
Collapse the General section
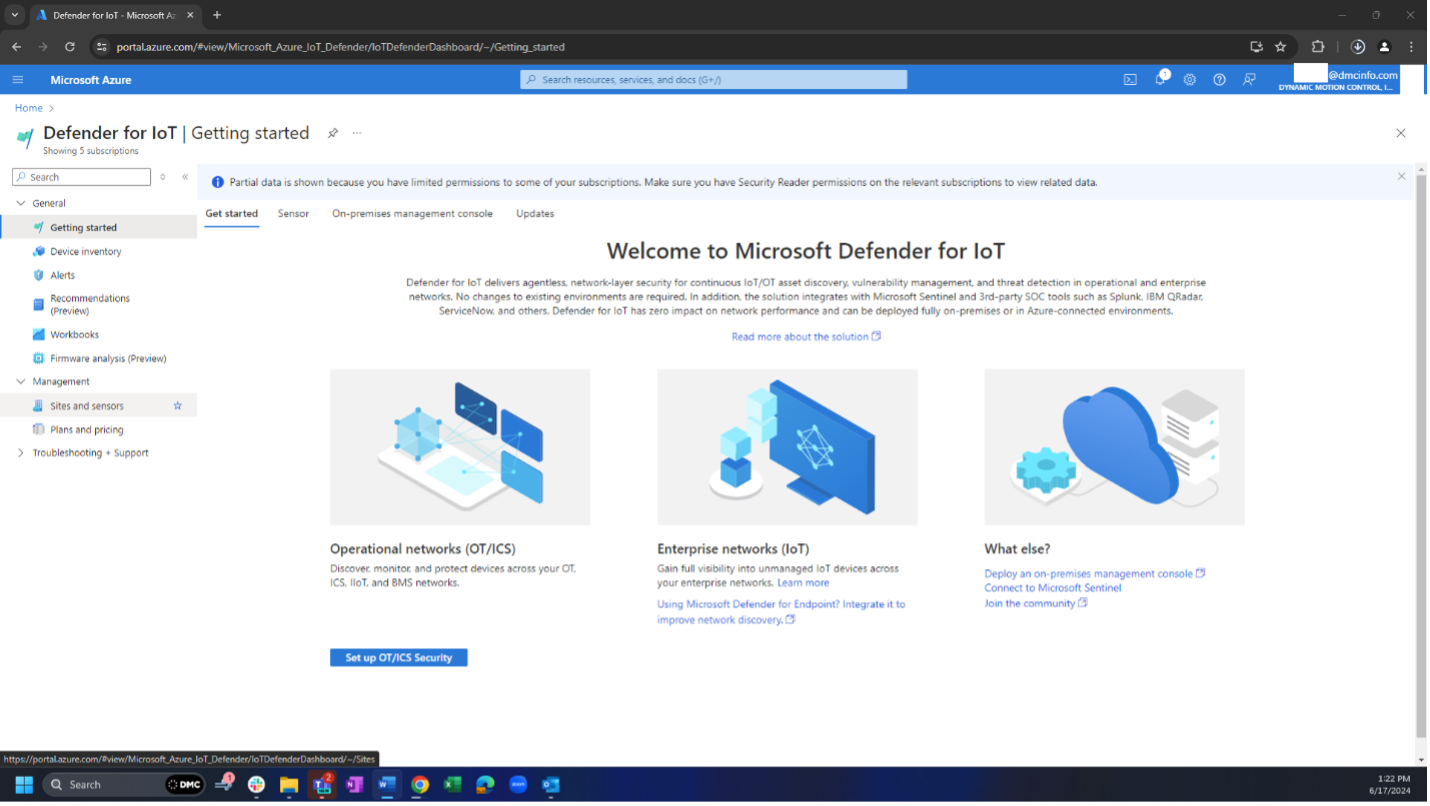click(21, 203)
